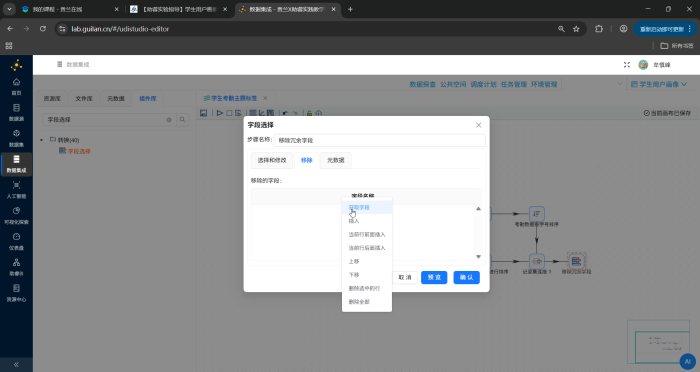Click the undo toolbar icon
This screenshot has width=700, height=372.
(285, 113)
